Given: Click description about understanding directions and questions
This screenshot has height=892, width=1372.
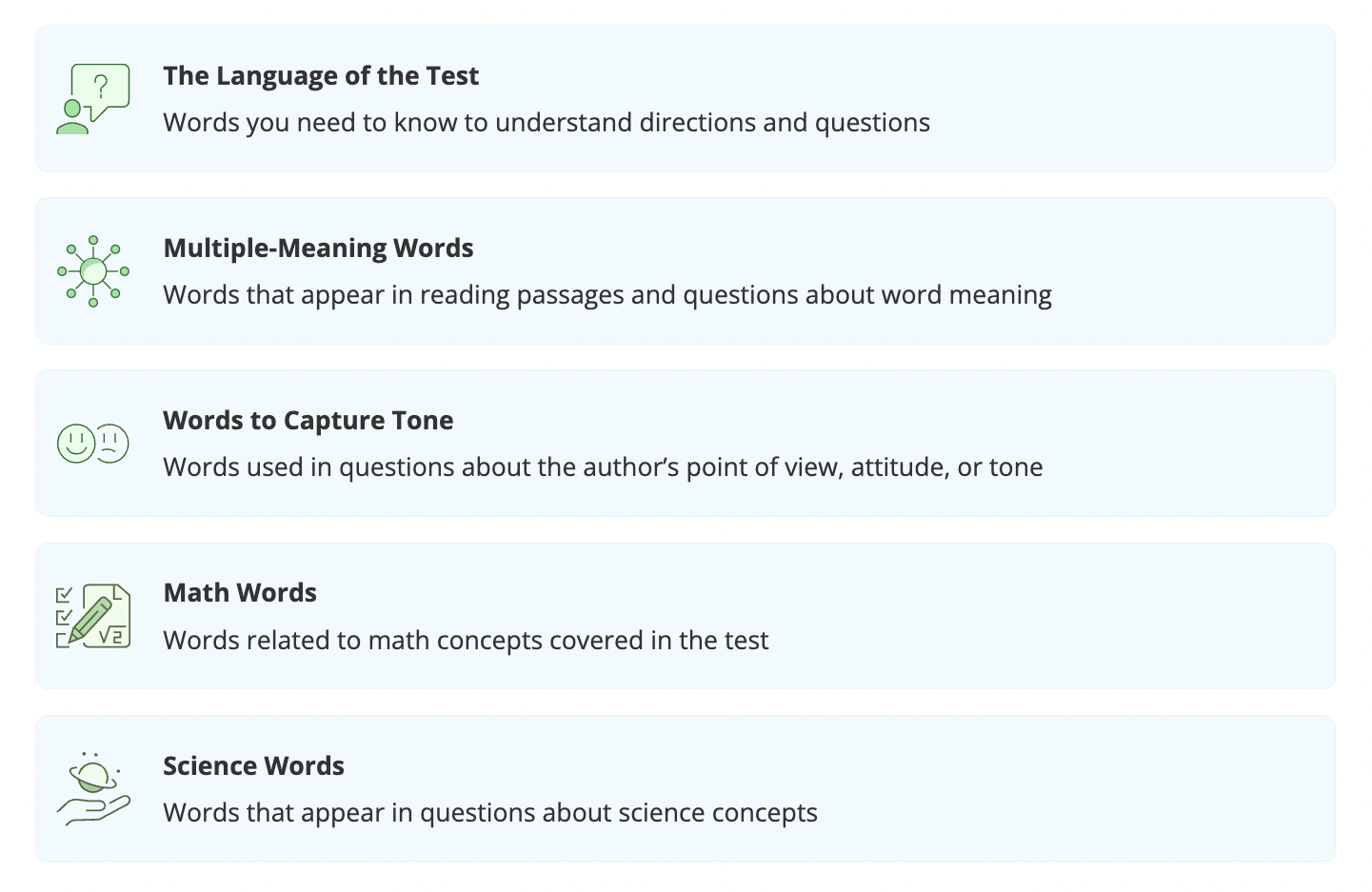Looking at the screenshot, I should tap(547, 123).
